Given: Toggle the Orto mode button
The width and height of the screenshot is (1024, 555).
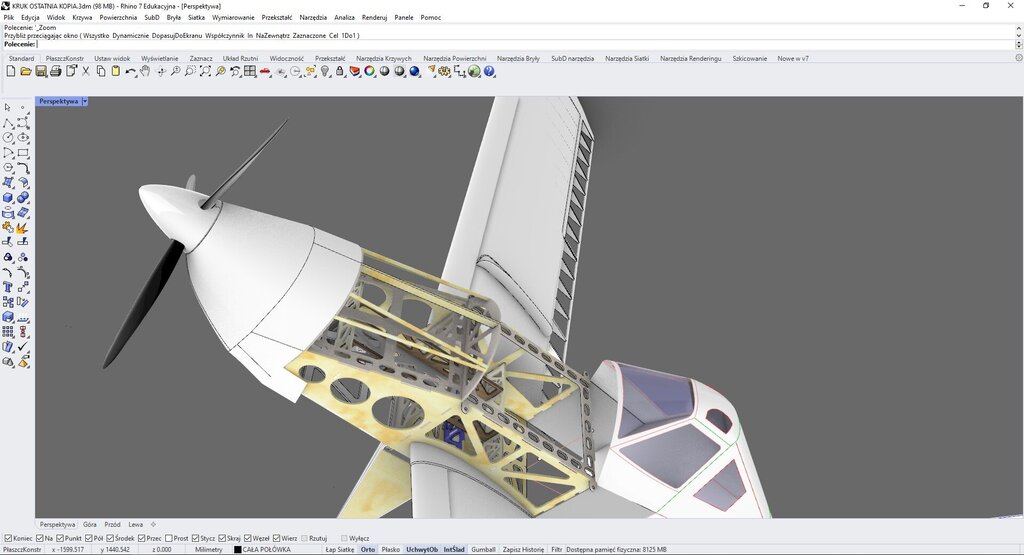Looking at the screenshot, I should [x=368, y=549].
